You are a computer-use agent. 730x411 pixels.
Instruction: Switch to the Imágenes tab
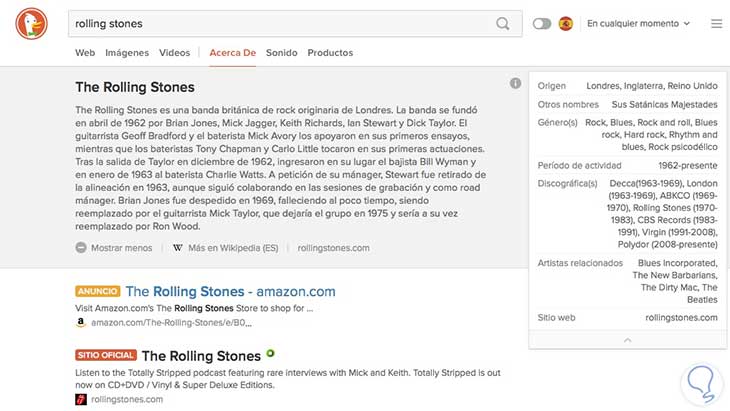click(x=127, y=53)
